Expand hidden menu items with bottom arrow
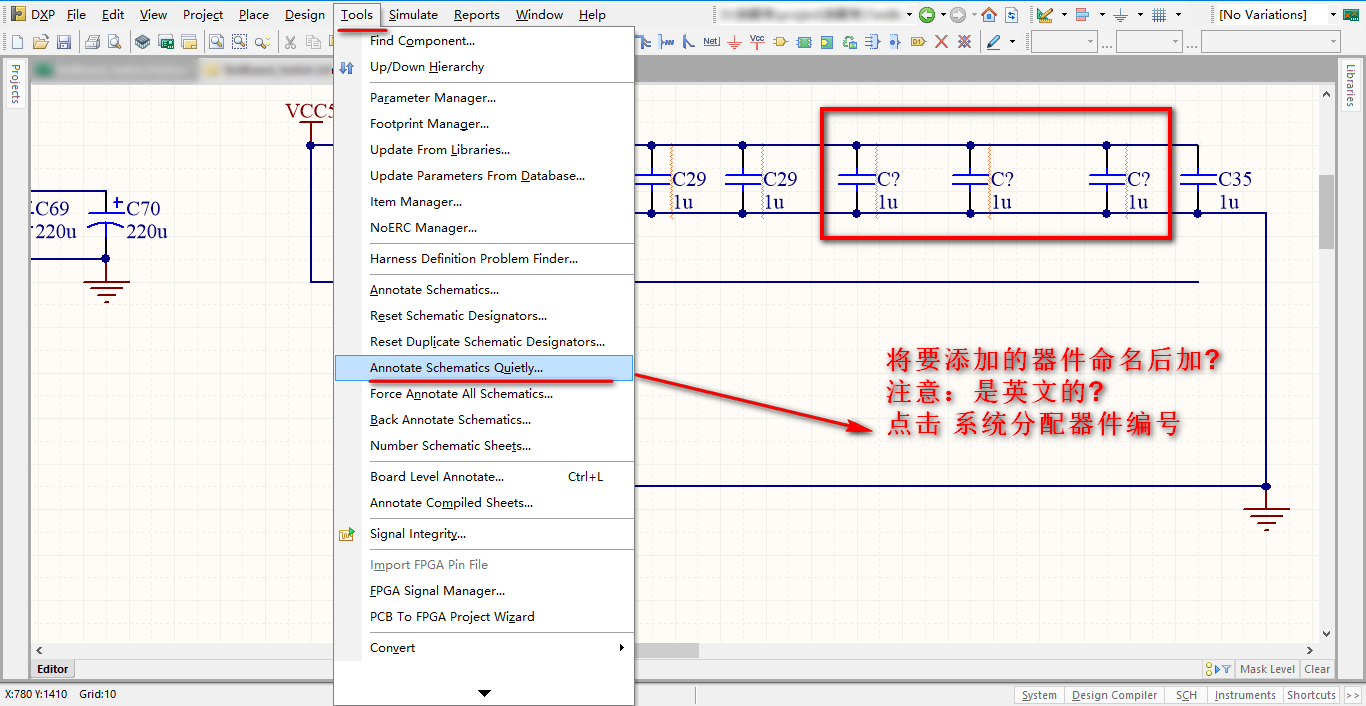This screenshot has height=706, width=1366. 484,693
